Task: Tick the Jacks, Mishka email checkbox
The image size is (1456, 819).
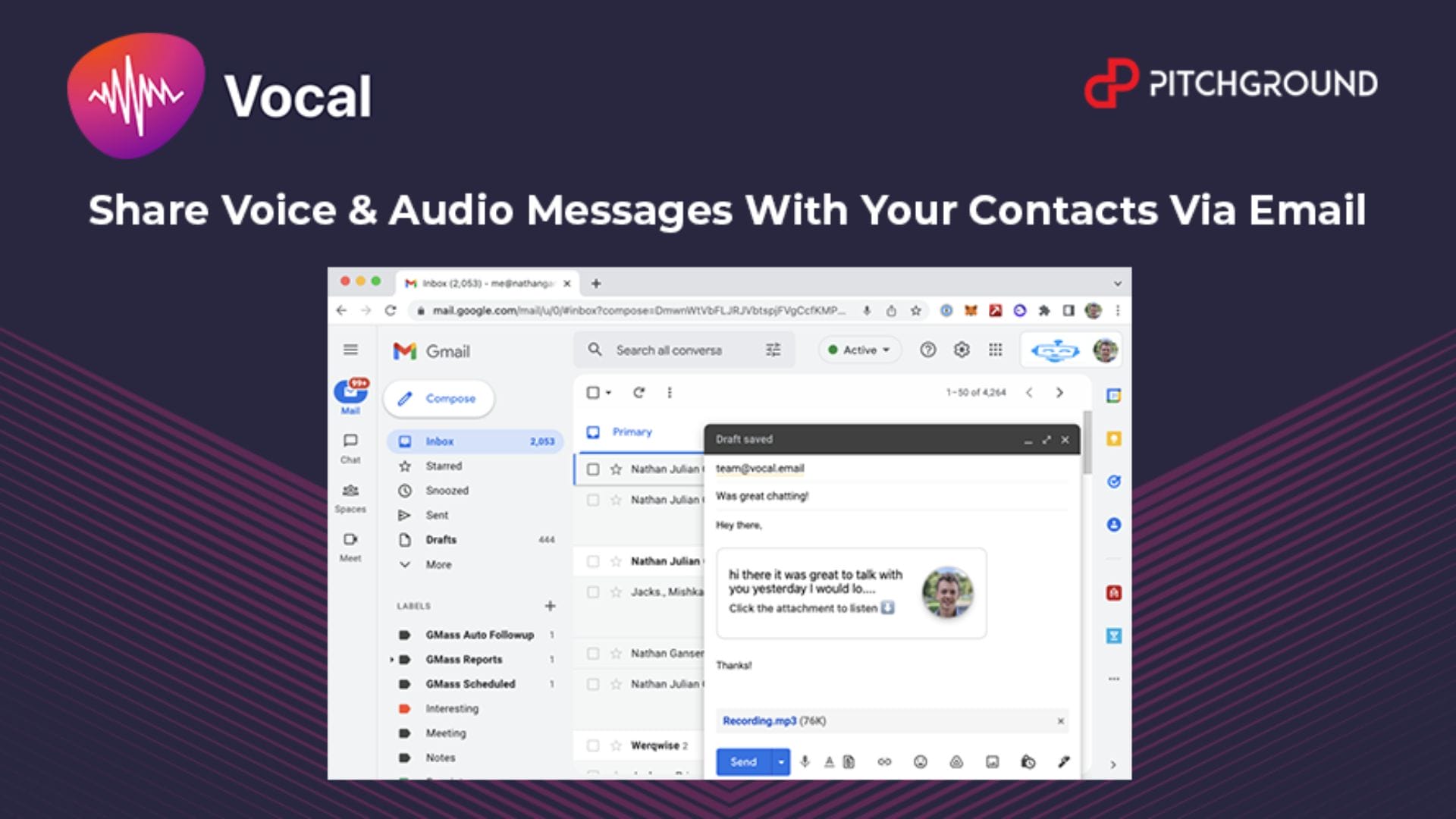Action: [x=593, y=591]
